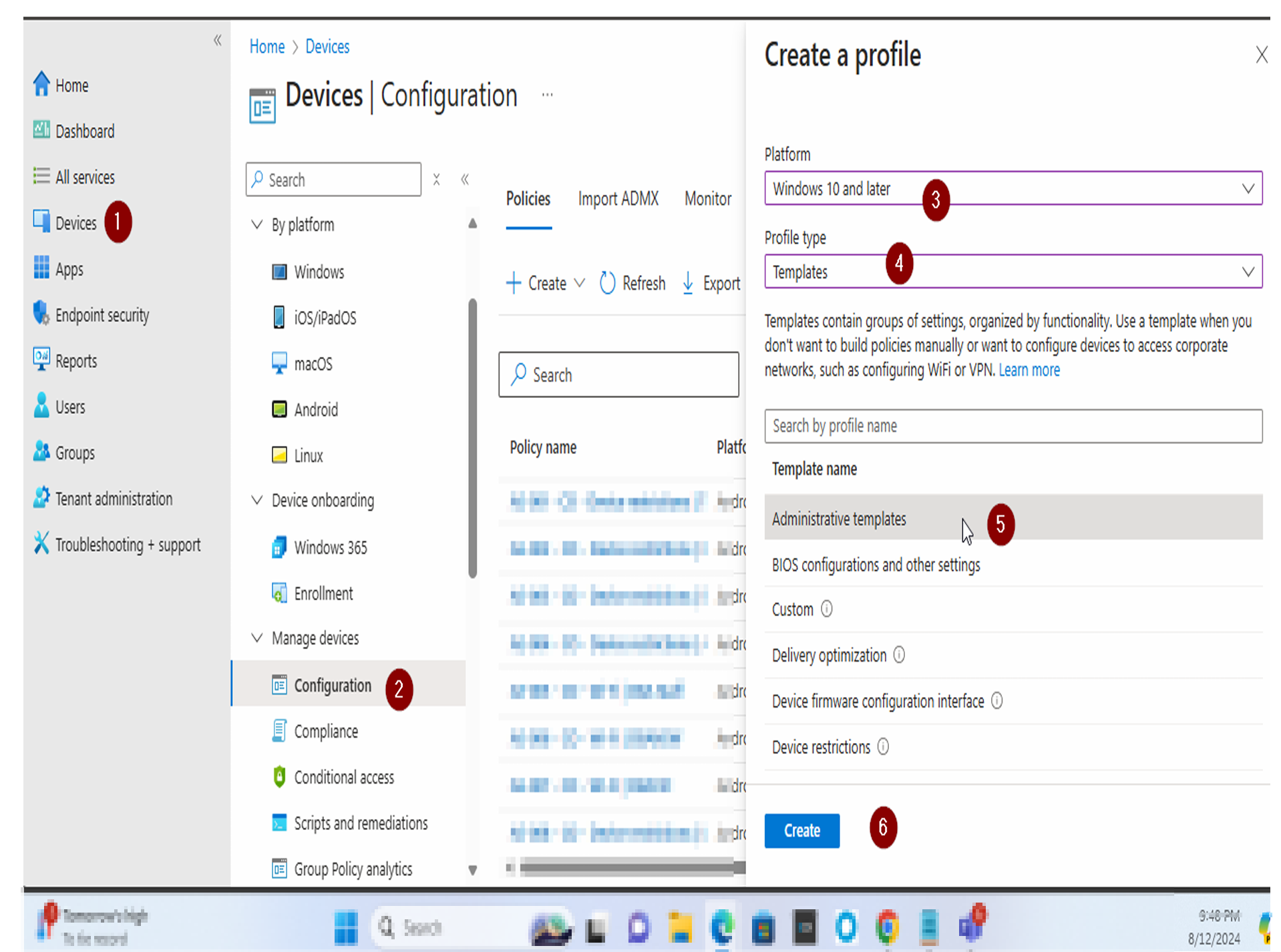This screenshot has width=1281, height=952.
Task: Select Windows under By platform
Action: tap(308, 272)
